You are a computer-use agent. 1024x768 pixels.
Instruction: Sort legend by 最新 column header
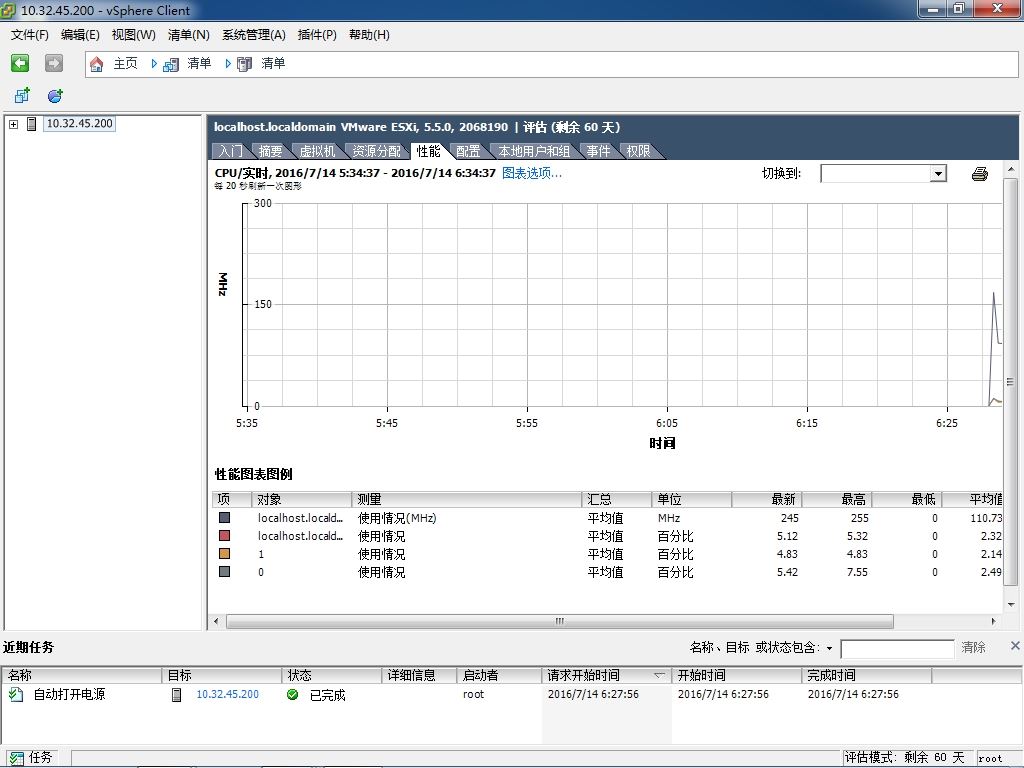click(x=767, y=500)
